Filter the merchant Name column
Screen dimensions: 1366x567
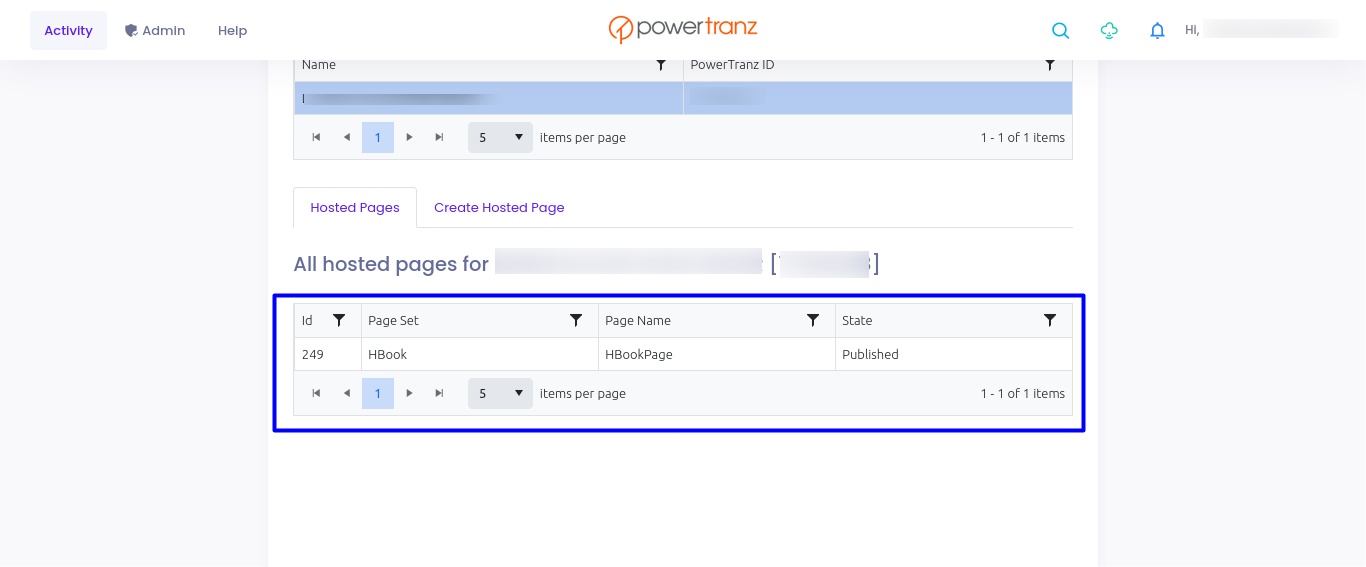click(661, 65)
